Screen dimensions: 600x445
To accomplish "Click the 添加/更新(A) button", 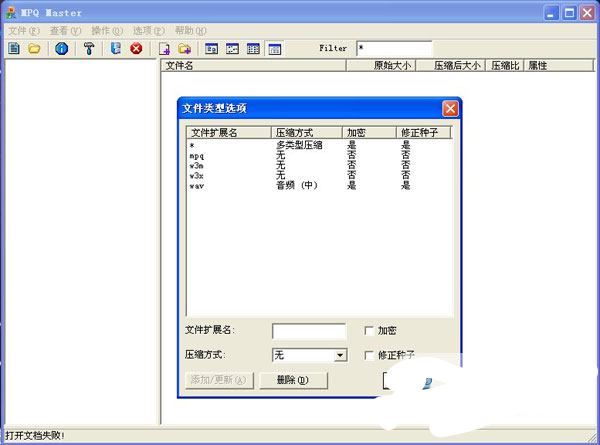I will coord(219,380).
